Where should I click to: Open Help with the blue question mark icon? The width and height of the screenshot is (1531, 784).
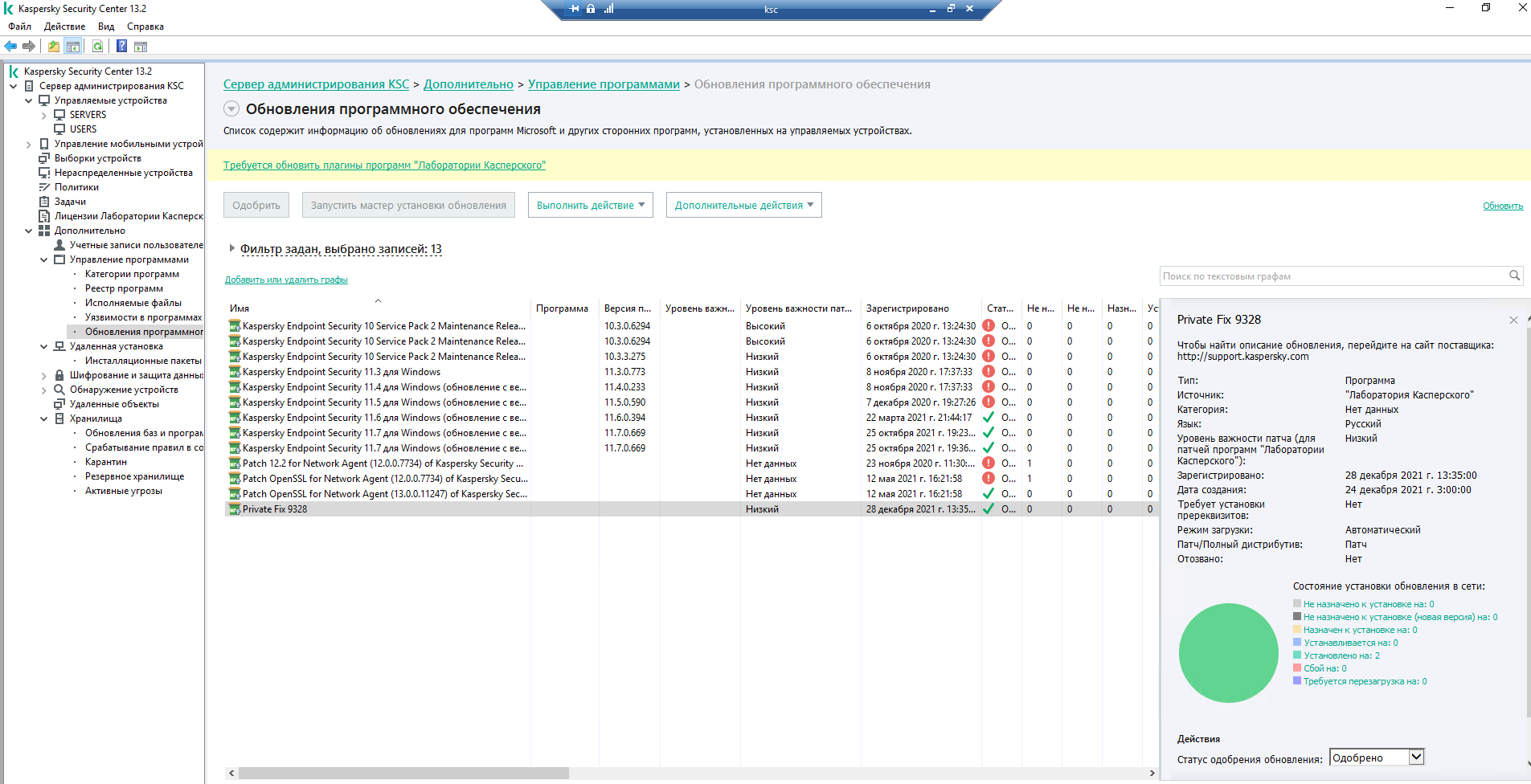(121, 47)
